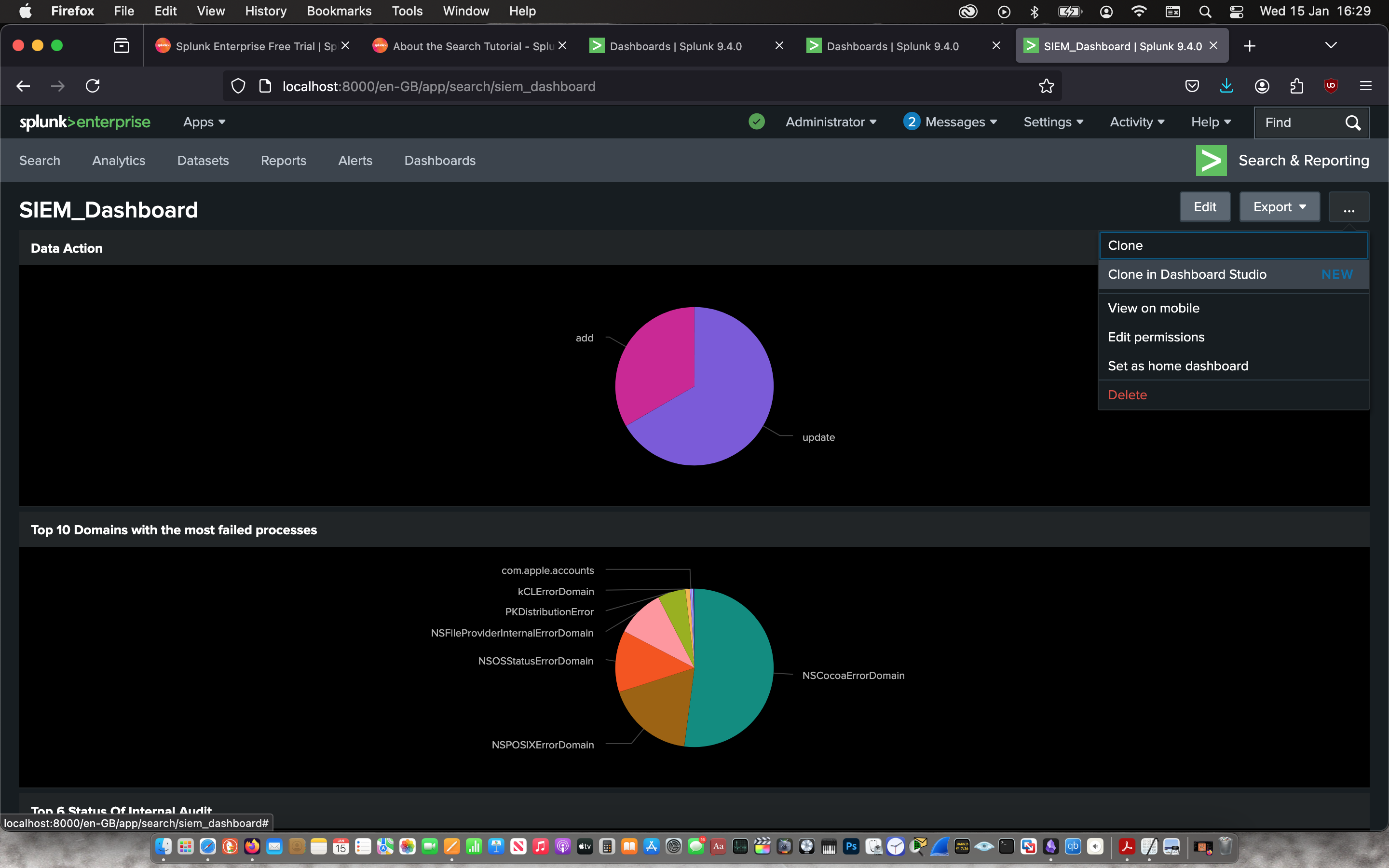Choose Edit permissions from the menu

pyautogui.click(x=1156, y=337)
